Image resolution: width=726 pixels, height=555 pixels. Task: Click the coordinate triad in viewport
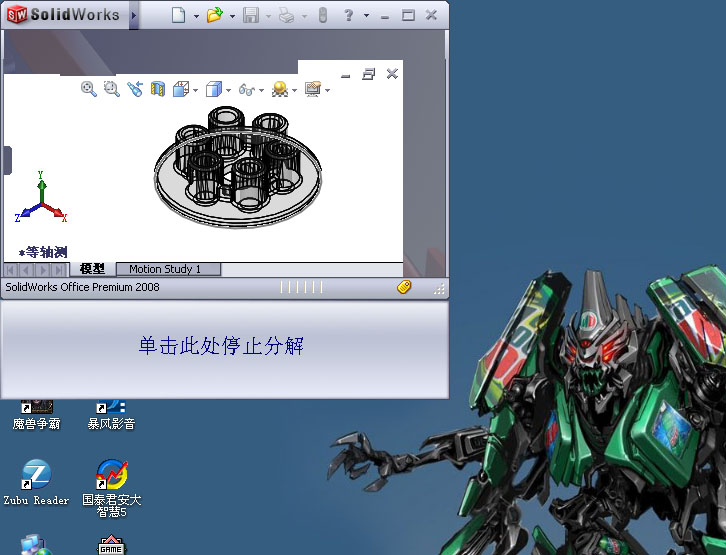41,197
